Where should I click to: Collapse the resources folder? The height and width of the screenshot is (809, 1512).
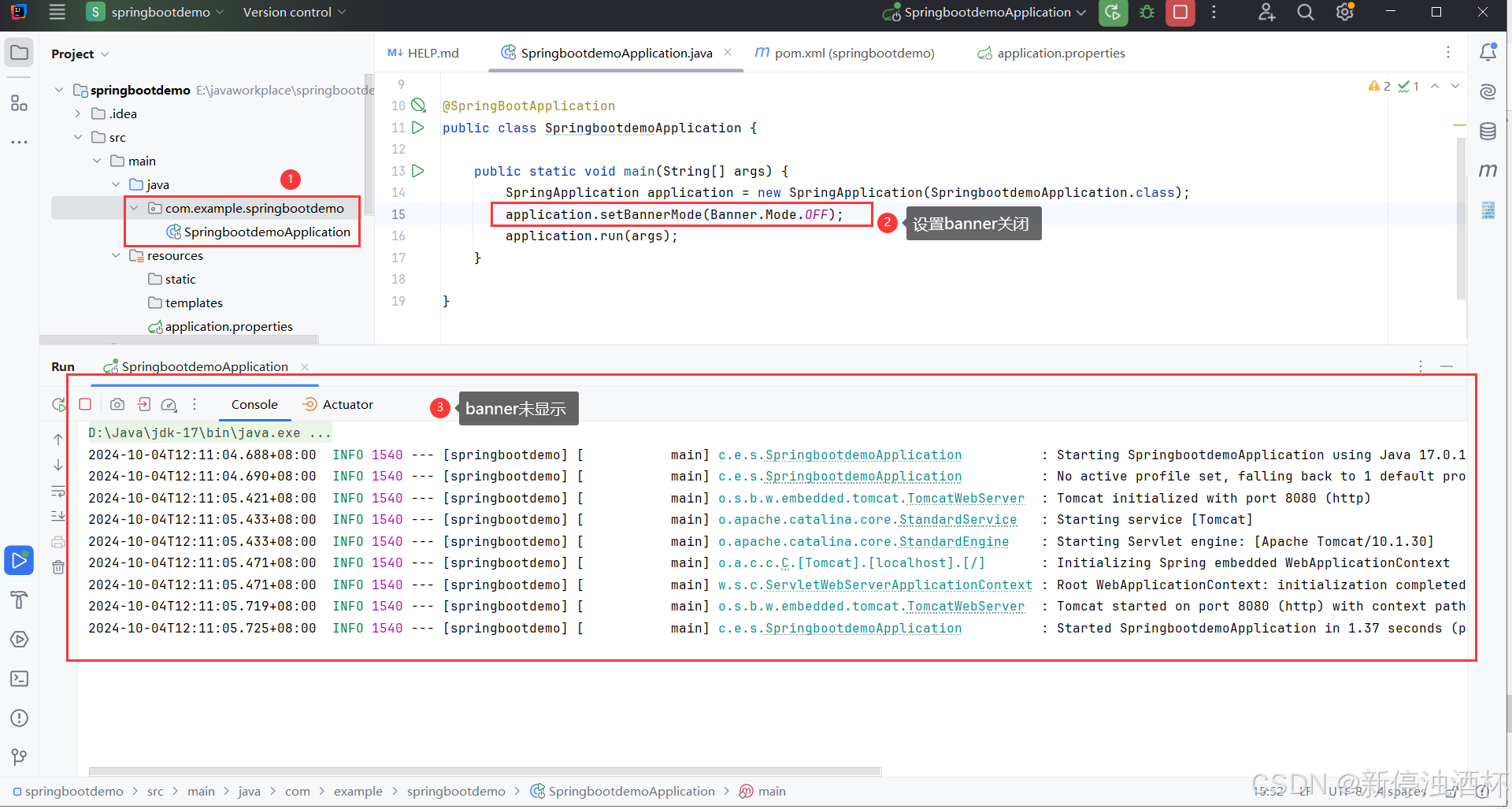pyautogui.click(x=116, y=255)
